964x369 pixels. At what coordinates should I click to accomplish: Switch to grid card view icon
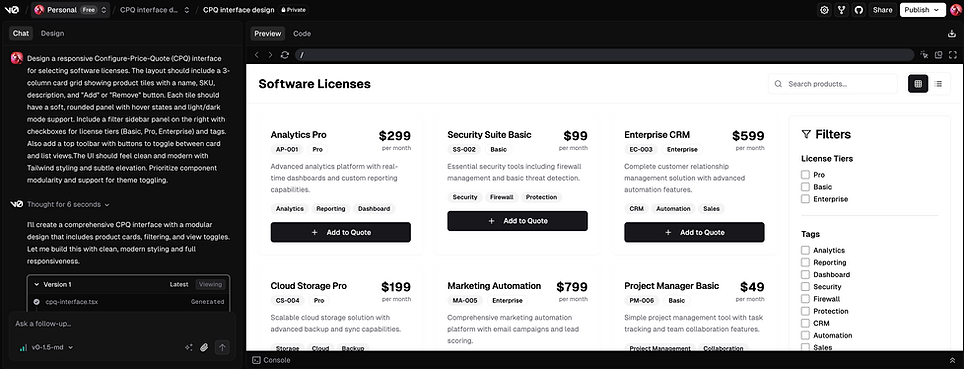tap(918, 84)
